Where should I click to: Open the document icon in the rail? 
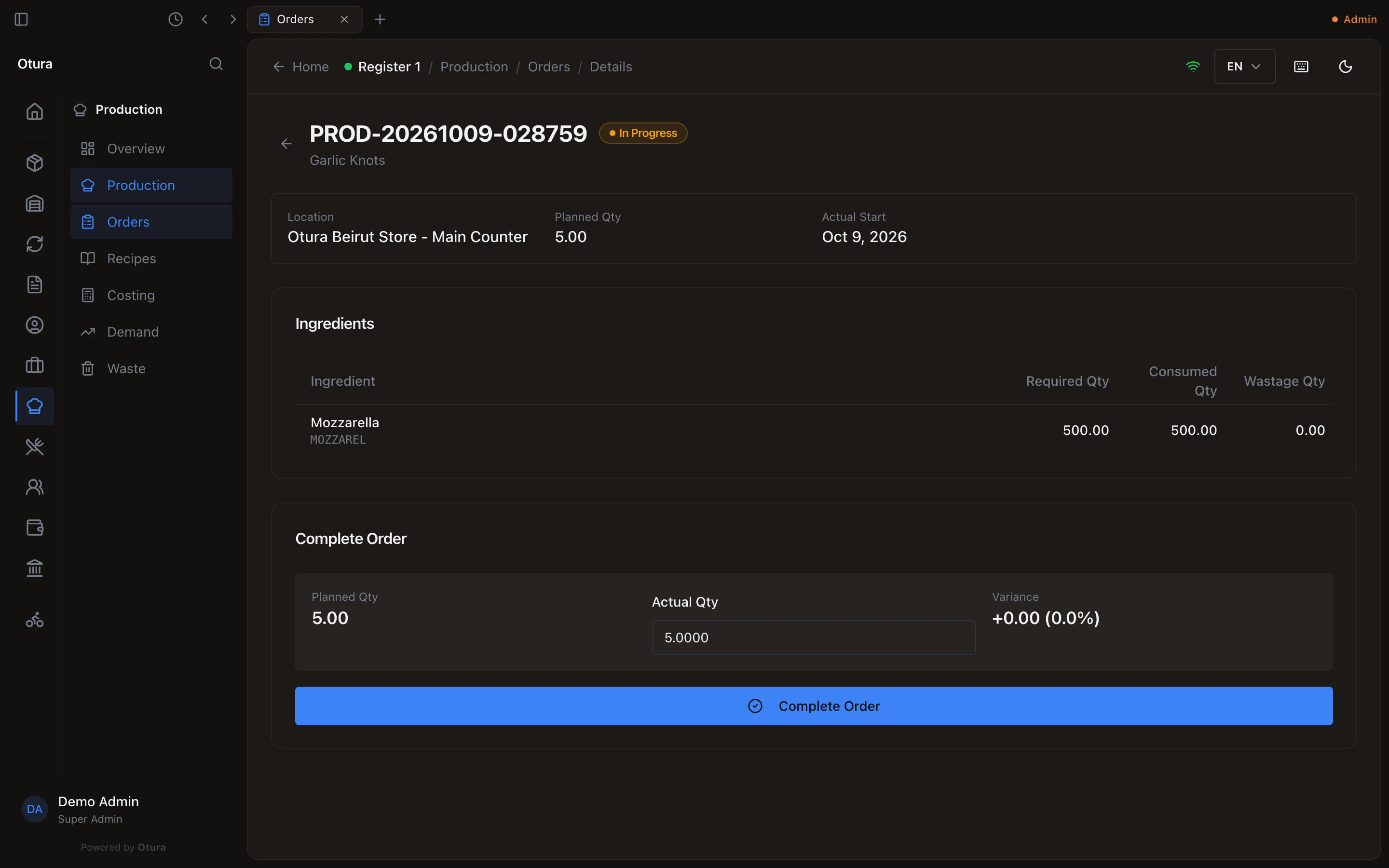[34, 284]
